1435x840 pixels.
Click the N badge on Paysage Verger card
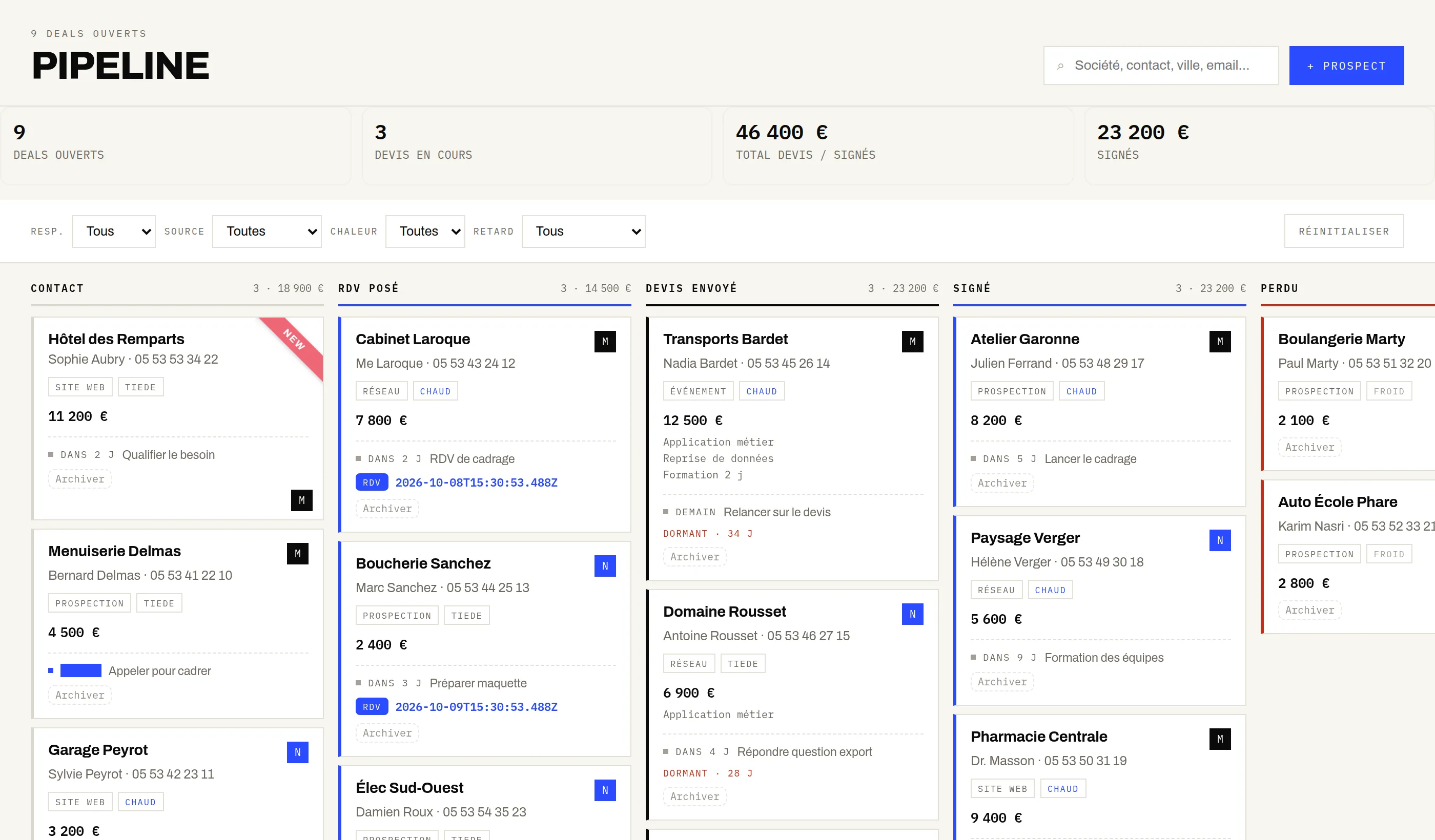point(1220,540)
